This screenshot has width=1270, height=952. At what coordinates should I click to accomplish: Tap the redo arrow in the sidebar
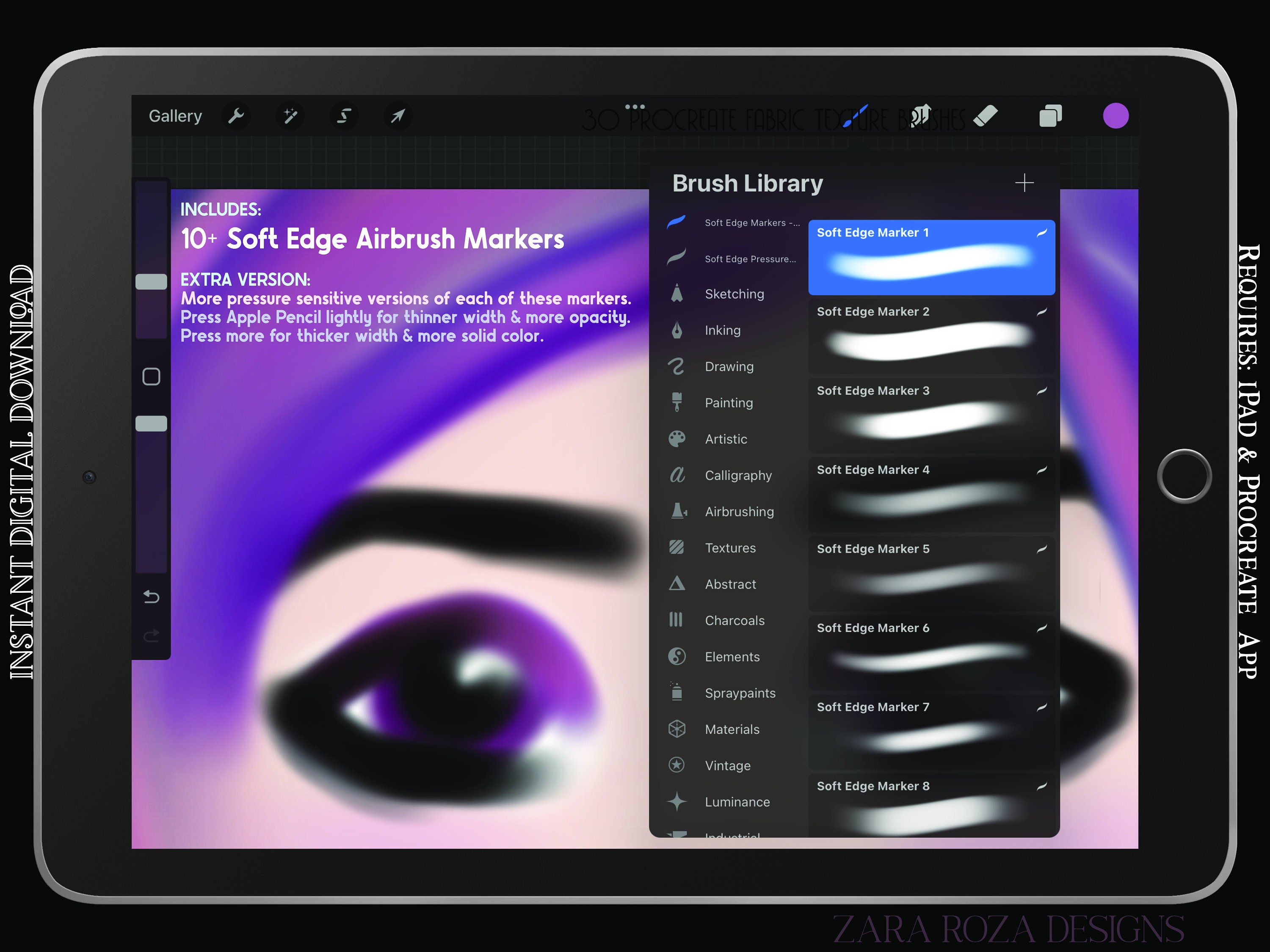click(152, 635)
